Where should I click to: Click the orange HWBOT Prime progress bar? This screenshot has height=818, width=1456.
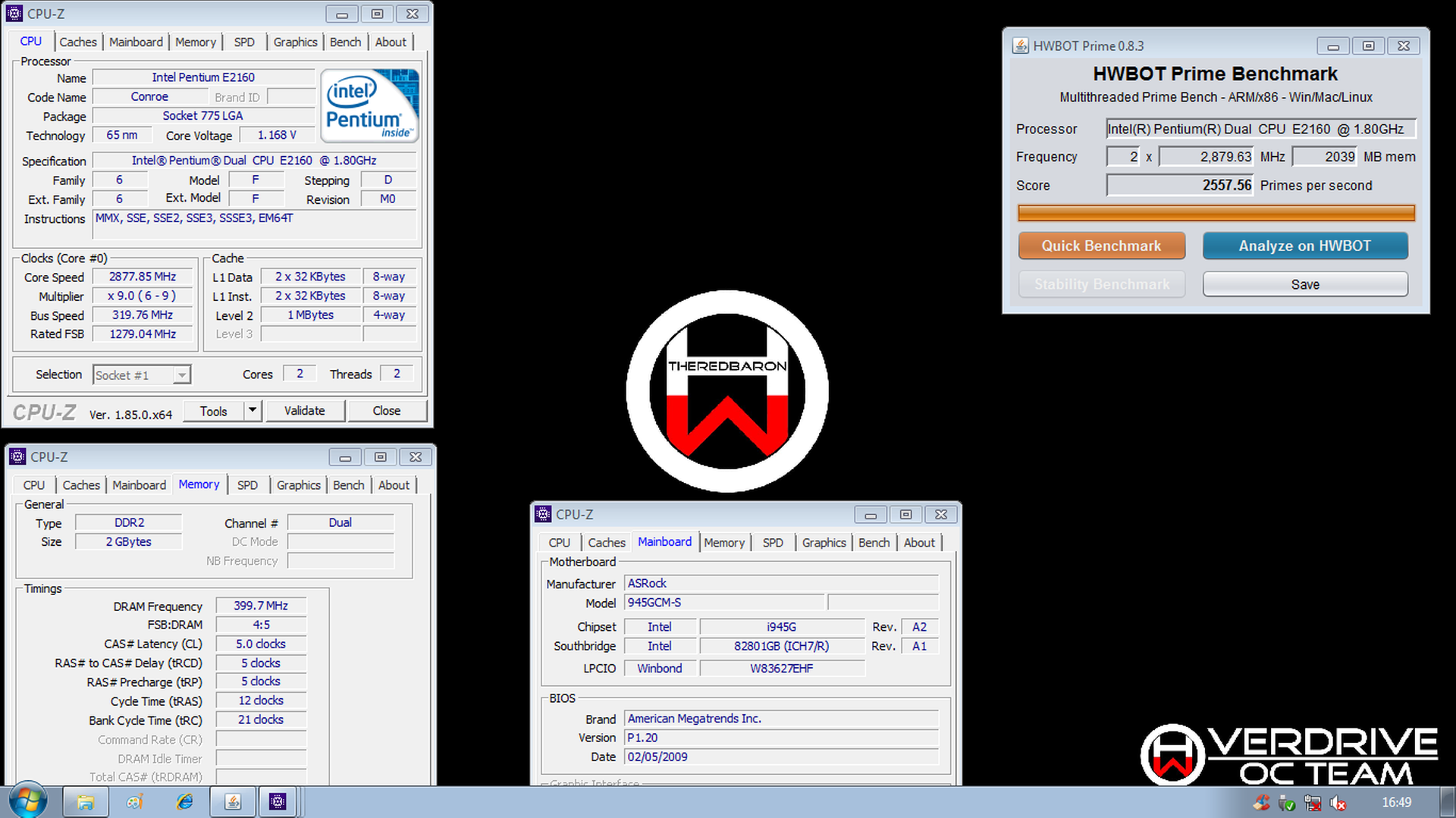tap(1216, 213)
